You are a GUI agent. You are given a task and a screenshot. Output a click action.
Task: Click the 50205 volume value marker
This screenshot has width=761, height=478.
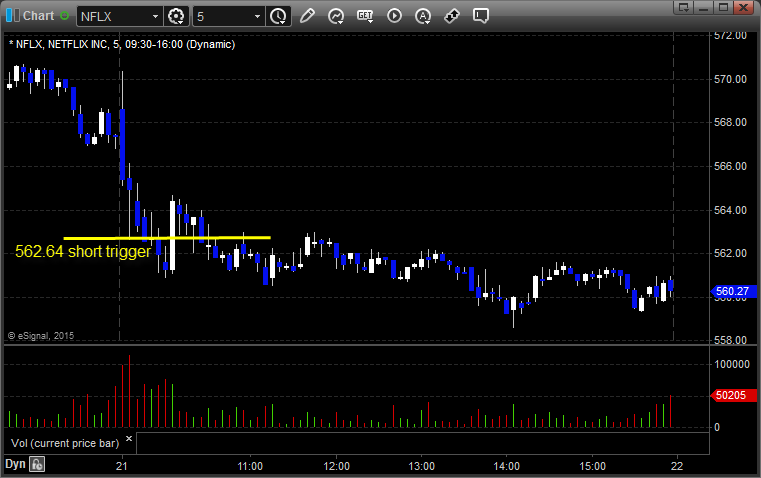733,395
